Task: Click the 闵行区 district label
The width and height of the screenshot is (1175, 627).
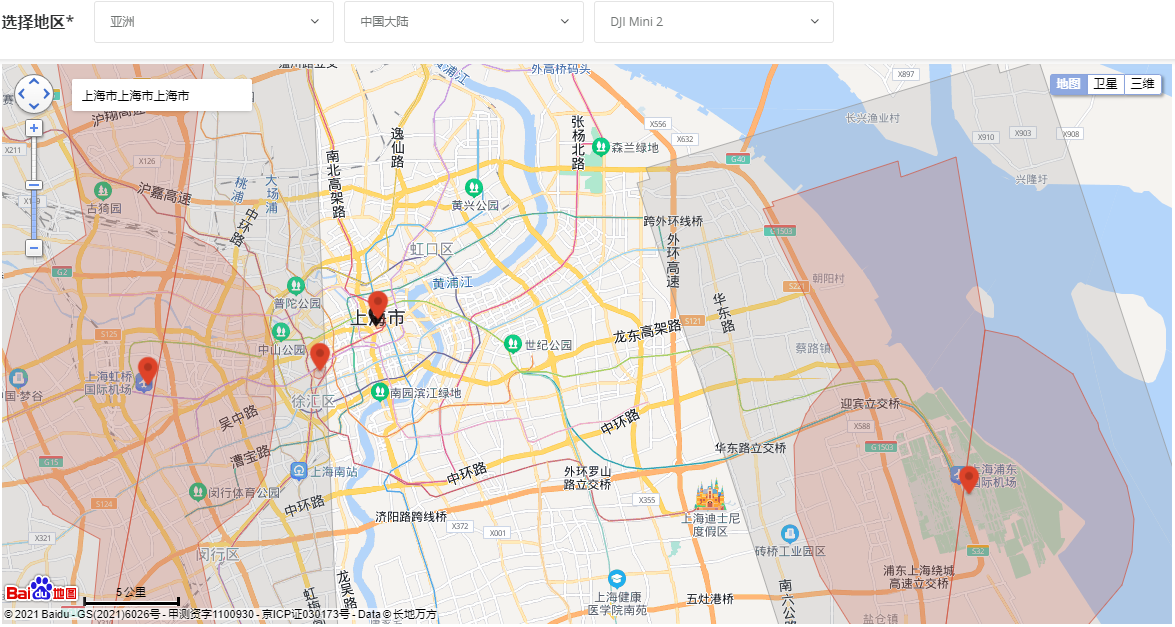Action: click(217, 555)
